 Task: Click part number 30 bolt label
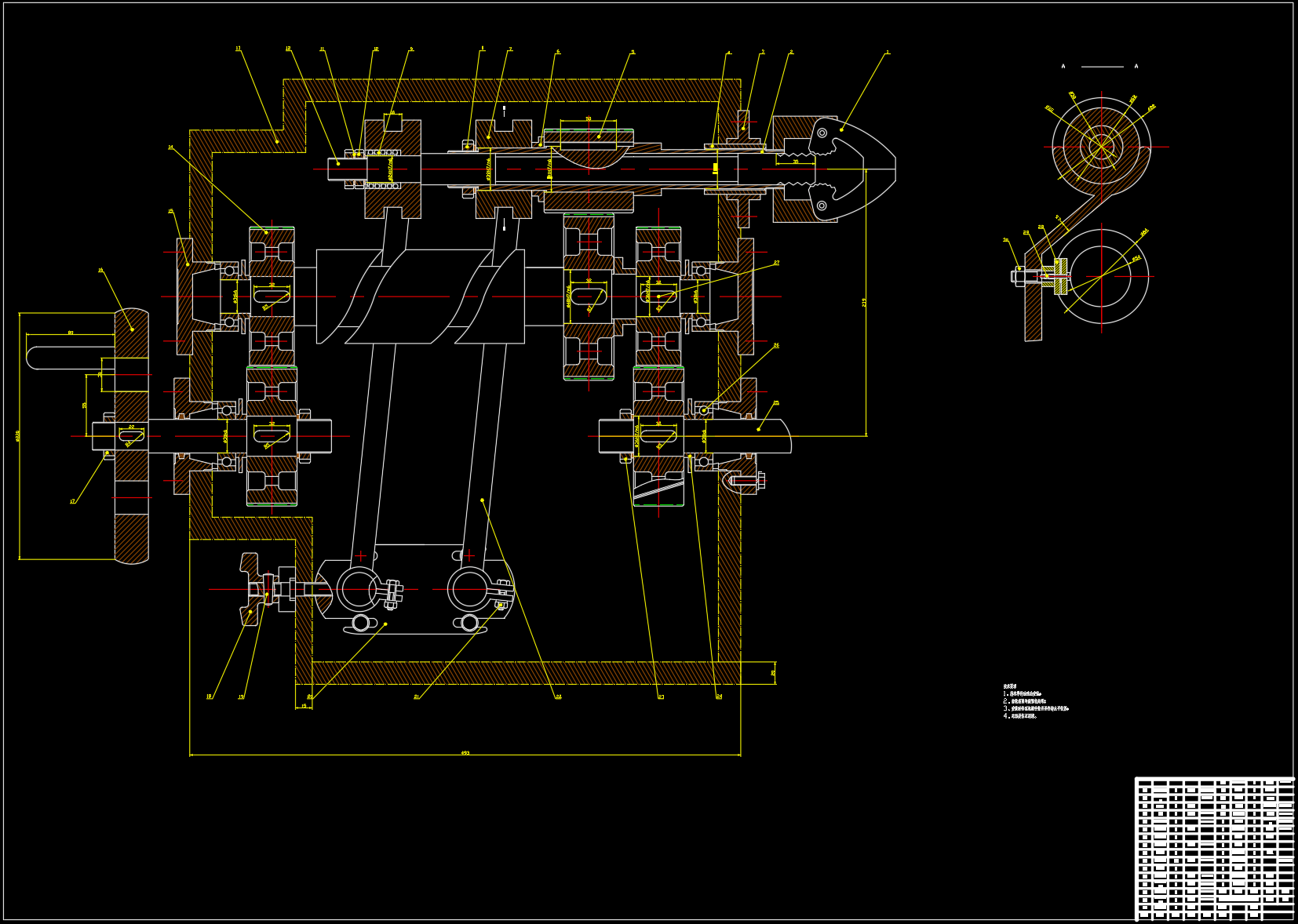pyautogui.click(x=1006, y=240)
